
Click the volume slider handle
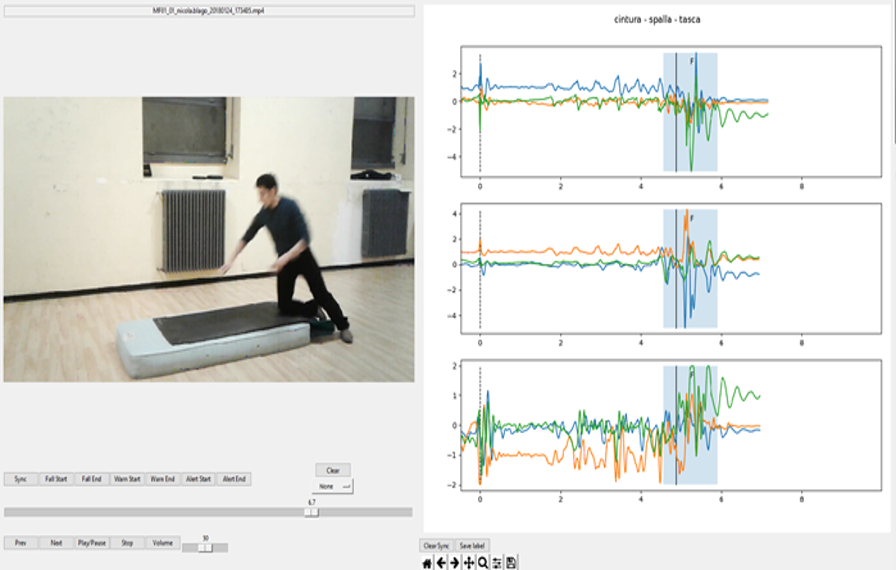pos(205,548)
